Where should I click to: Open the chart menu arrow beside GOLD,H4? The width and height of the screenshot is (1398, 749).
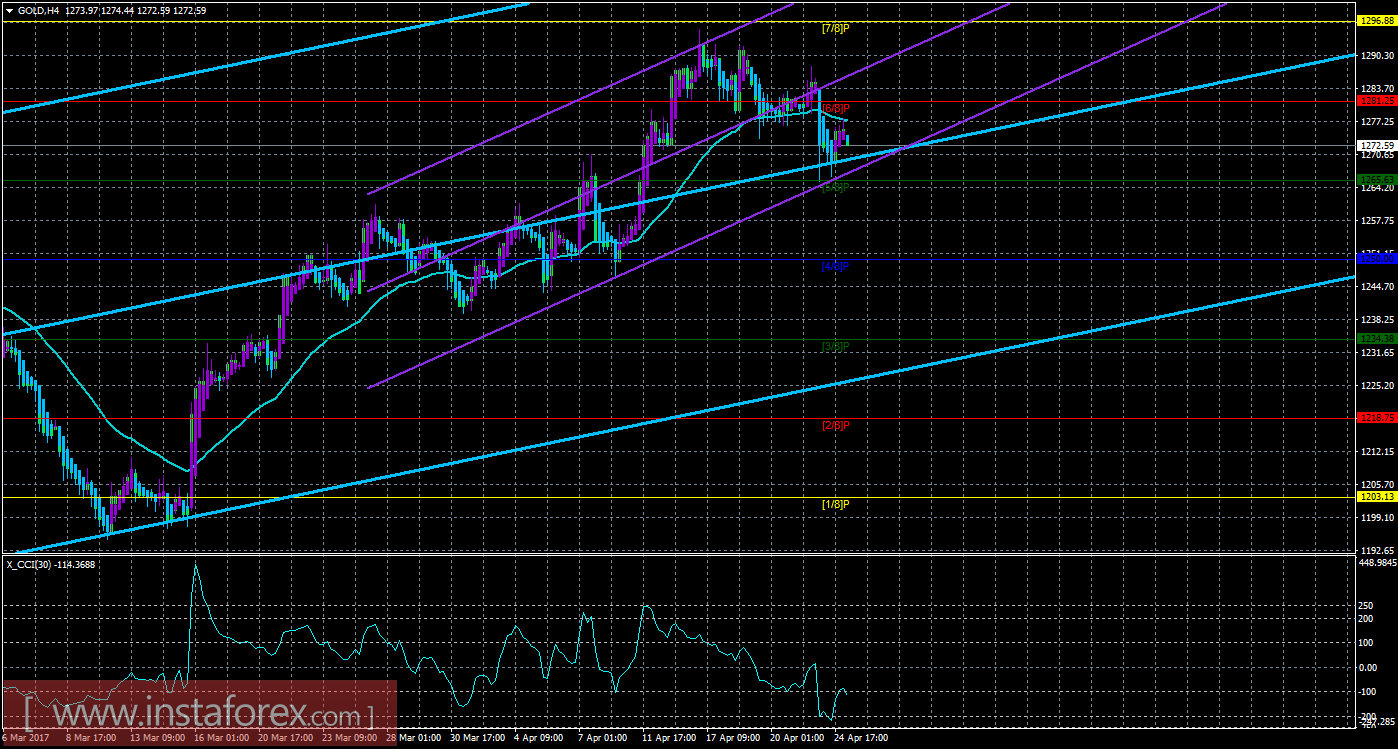tap(8, 10)
